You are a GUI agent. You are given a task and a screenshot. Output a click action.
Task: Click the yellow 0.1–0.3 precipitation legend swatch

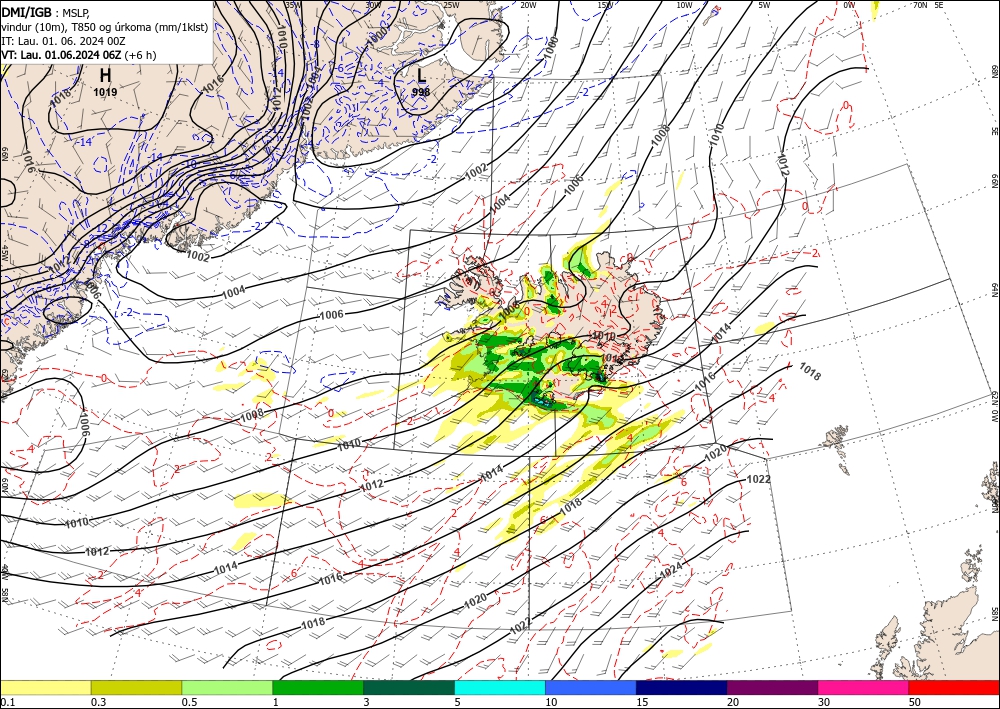(x=45, y=687)
